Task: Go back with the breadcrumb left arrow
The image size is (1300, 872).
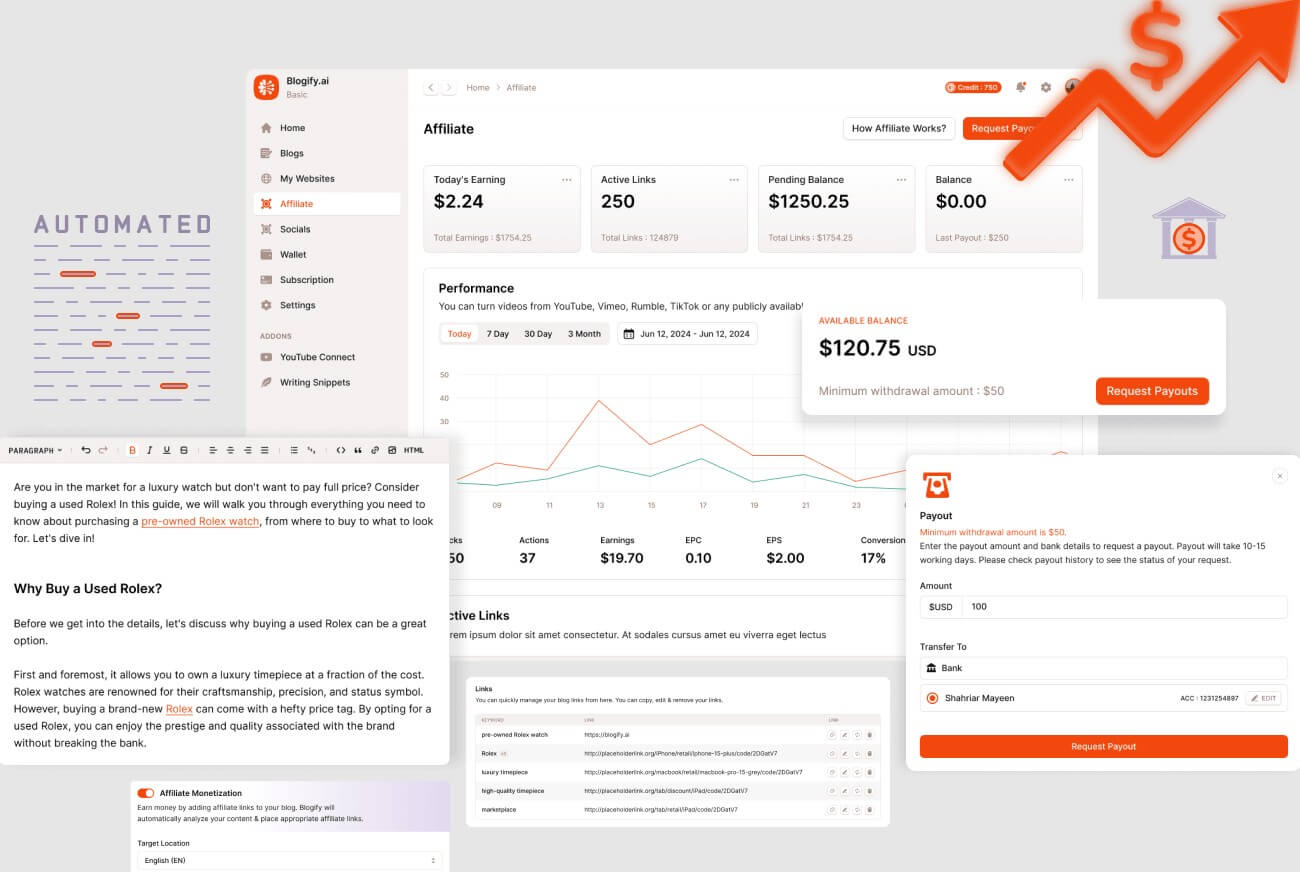Action: (x=431, y=88)
